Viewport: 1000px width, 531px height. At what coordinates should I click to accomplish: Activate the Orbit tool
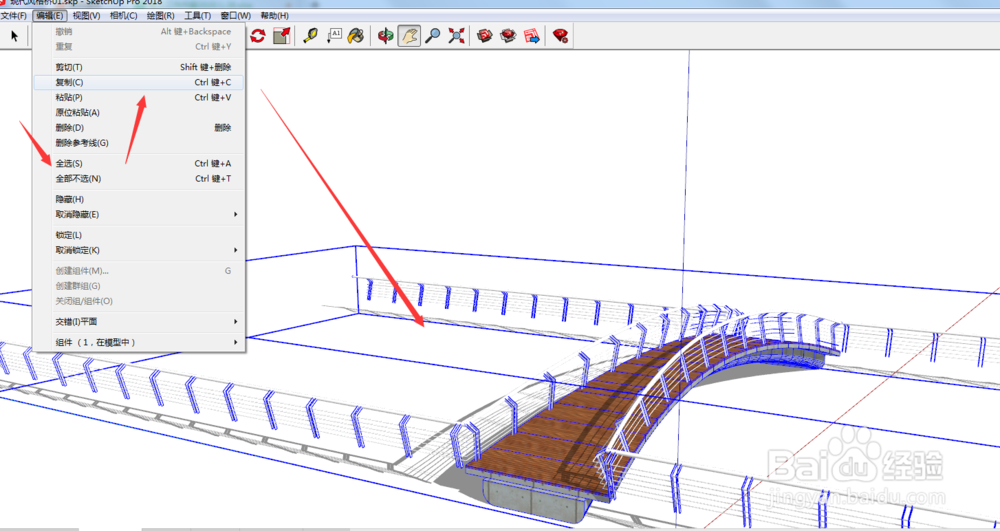tap(386, 36)
